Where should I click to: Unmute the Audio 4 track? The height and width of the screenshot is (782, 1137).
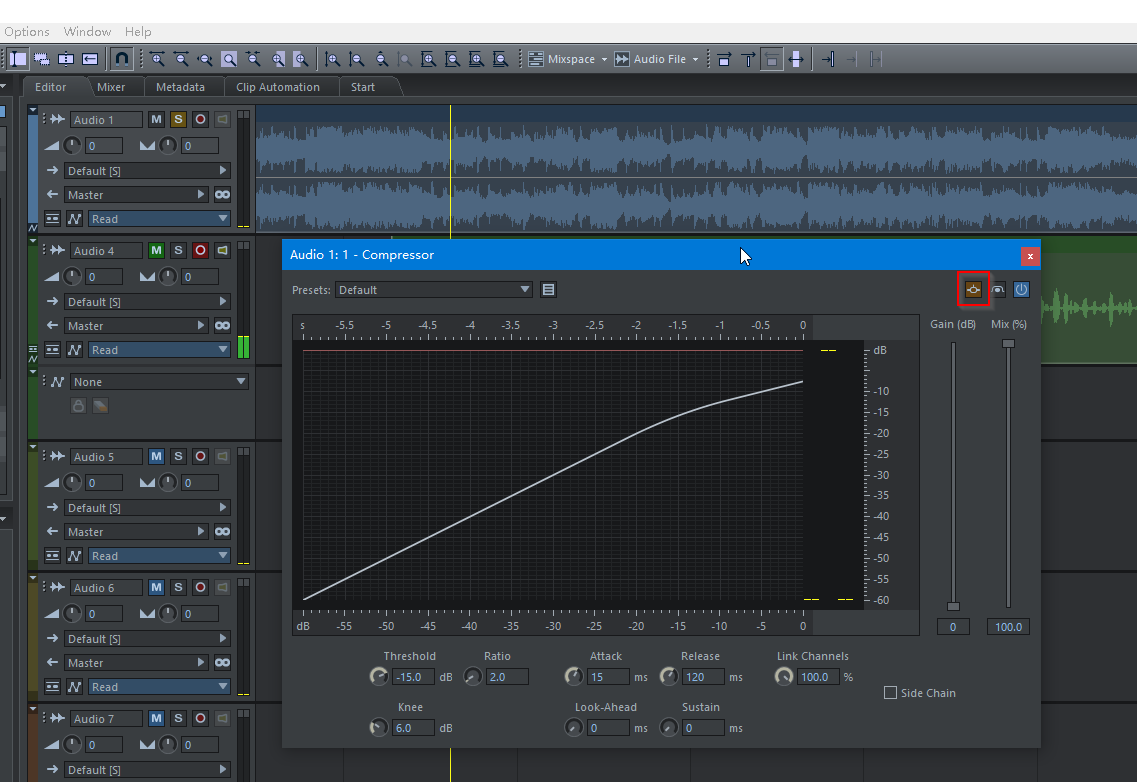156,251
